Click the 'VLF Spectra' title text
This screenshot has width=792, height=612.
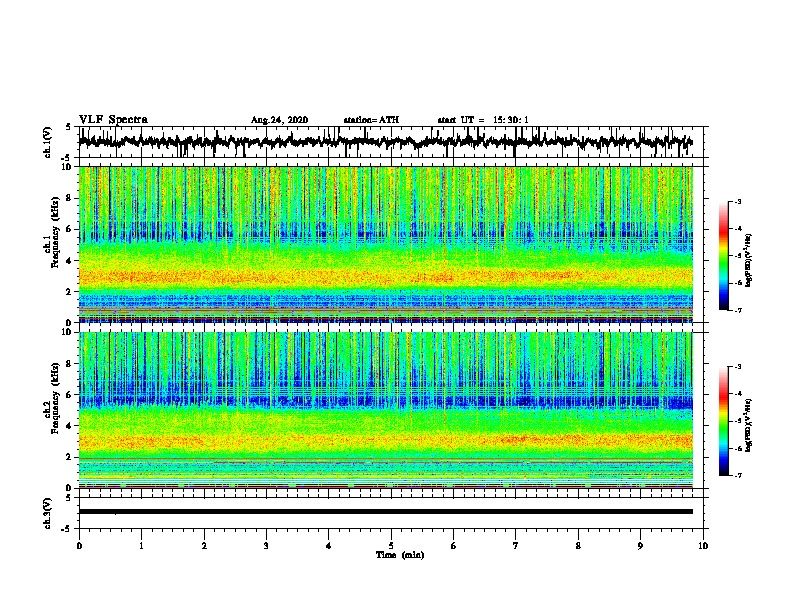113,120
